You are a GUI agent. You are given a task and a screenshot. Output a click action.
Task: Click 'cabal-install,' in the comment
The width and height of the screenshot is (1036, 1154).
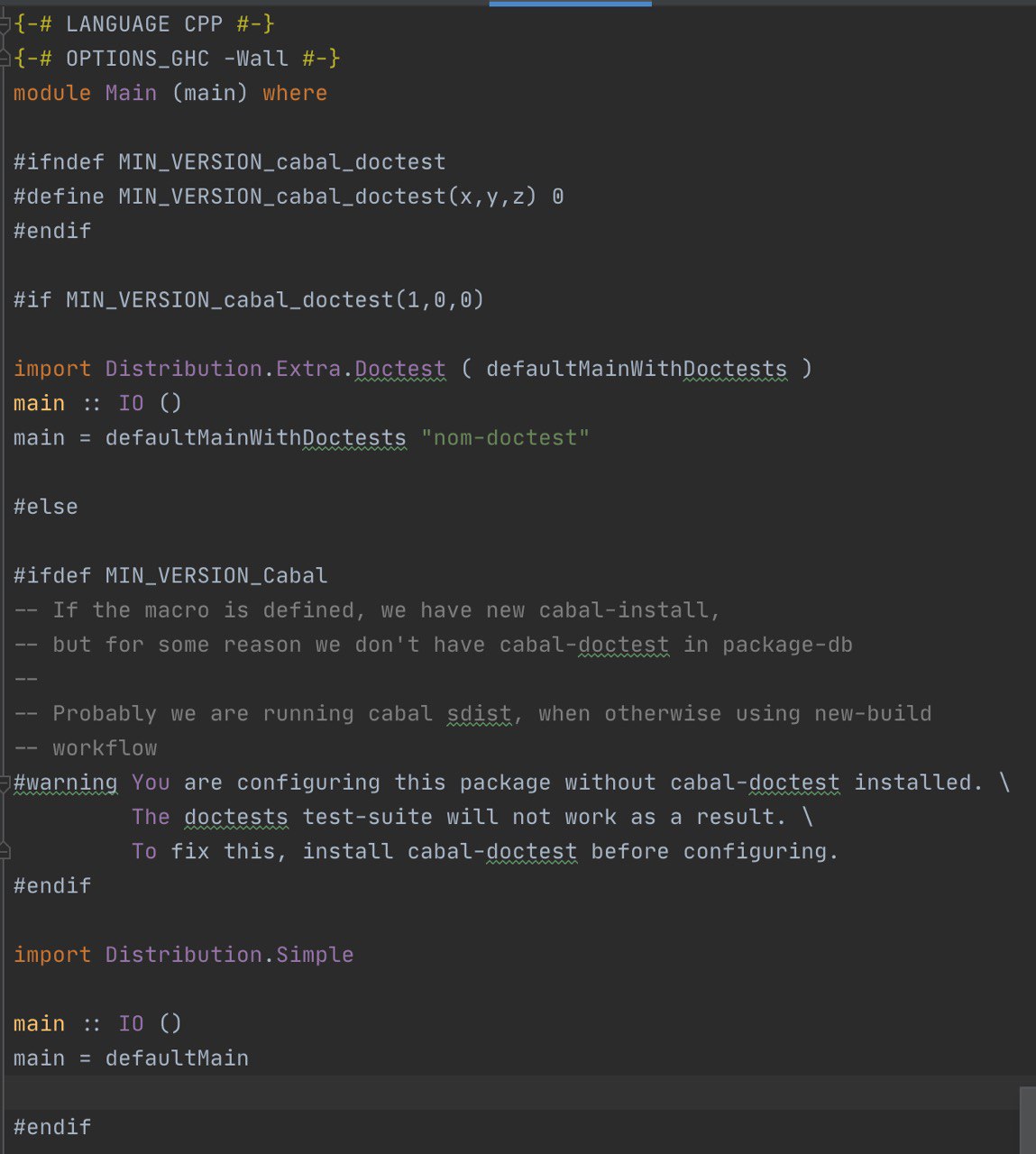(630, 610)
